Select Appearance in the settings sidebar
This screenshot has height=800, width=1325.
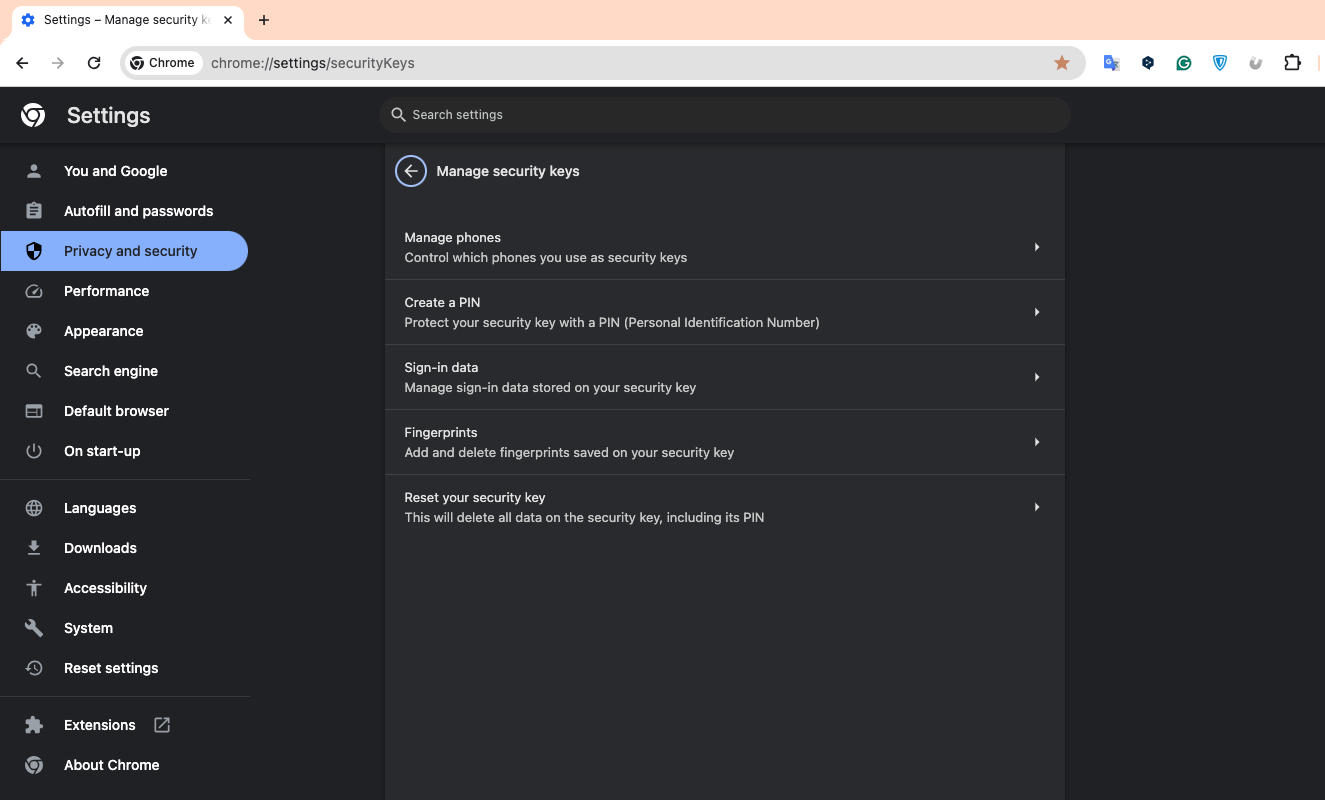pos(103,331)
